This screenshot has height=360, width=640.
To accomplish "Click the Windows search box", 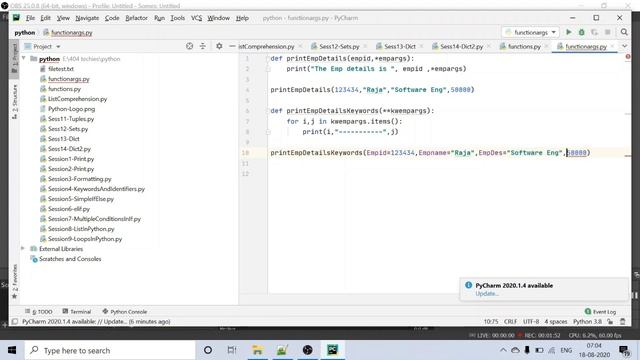I will tap(110, 350).
